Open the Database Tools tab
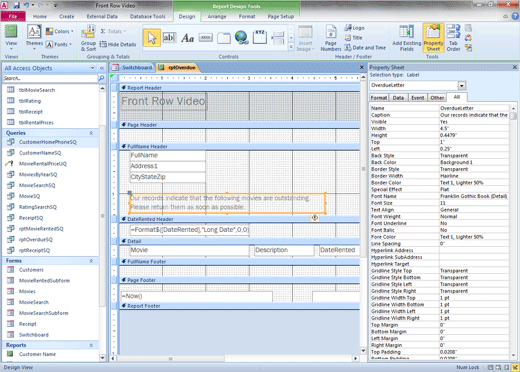Image resolution: width=520 pixels, height=372 pixels. coord(147,16)
